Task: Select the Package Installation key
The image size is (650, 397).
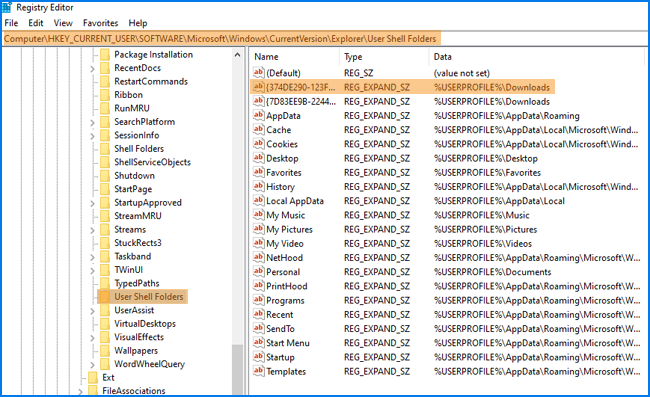Action: point(153,54)
